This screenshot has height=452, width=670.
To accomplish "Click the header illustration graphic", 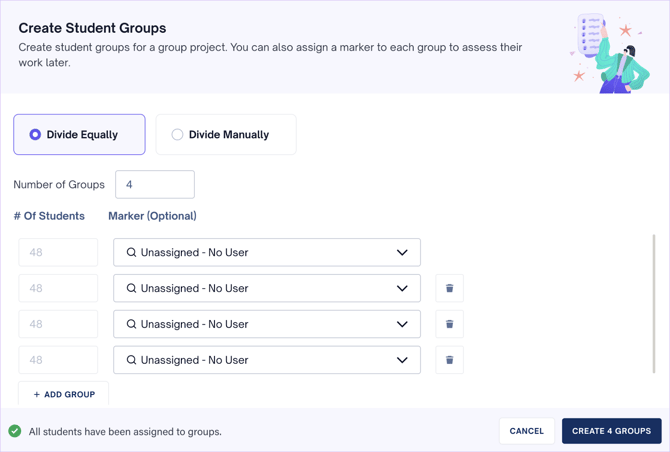I will (606, 53).
